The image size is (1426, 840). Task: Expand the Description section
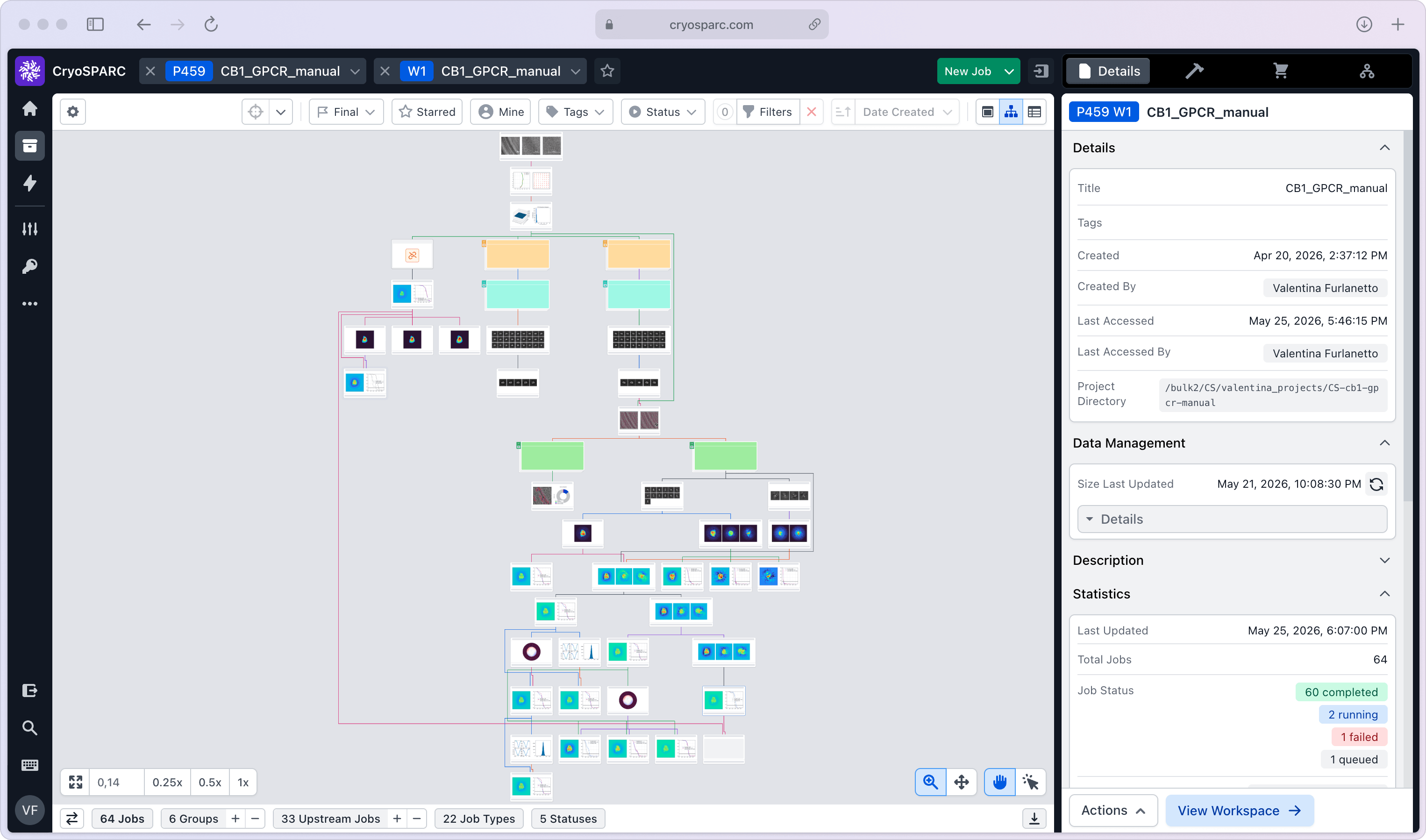pos(1384,560)
